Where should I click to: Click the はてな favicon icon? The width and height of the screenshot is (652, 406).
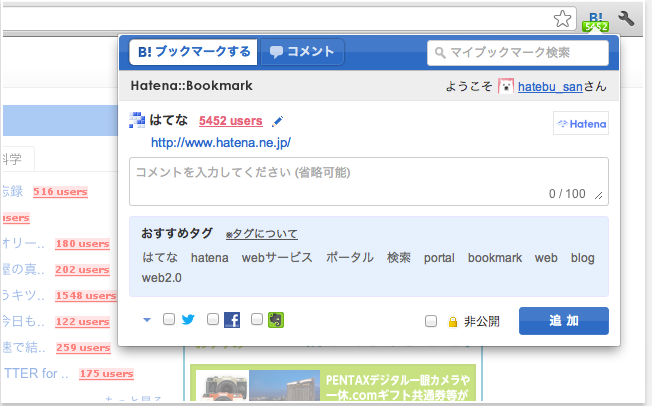tap(137, 120)
